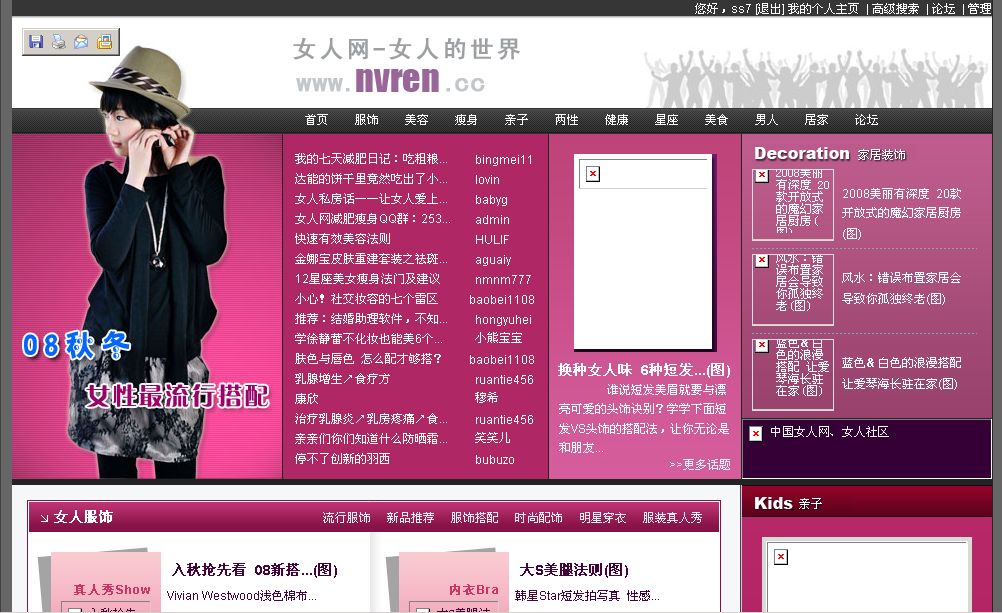Click the 08秋冬 fashion model banner
The height and width of the screenshot is (613, 1002).
click(x=147, y=306)
